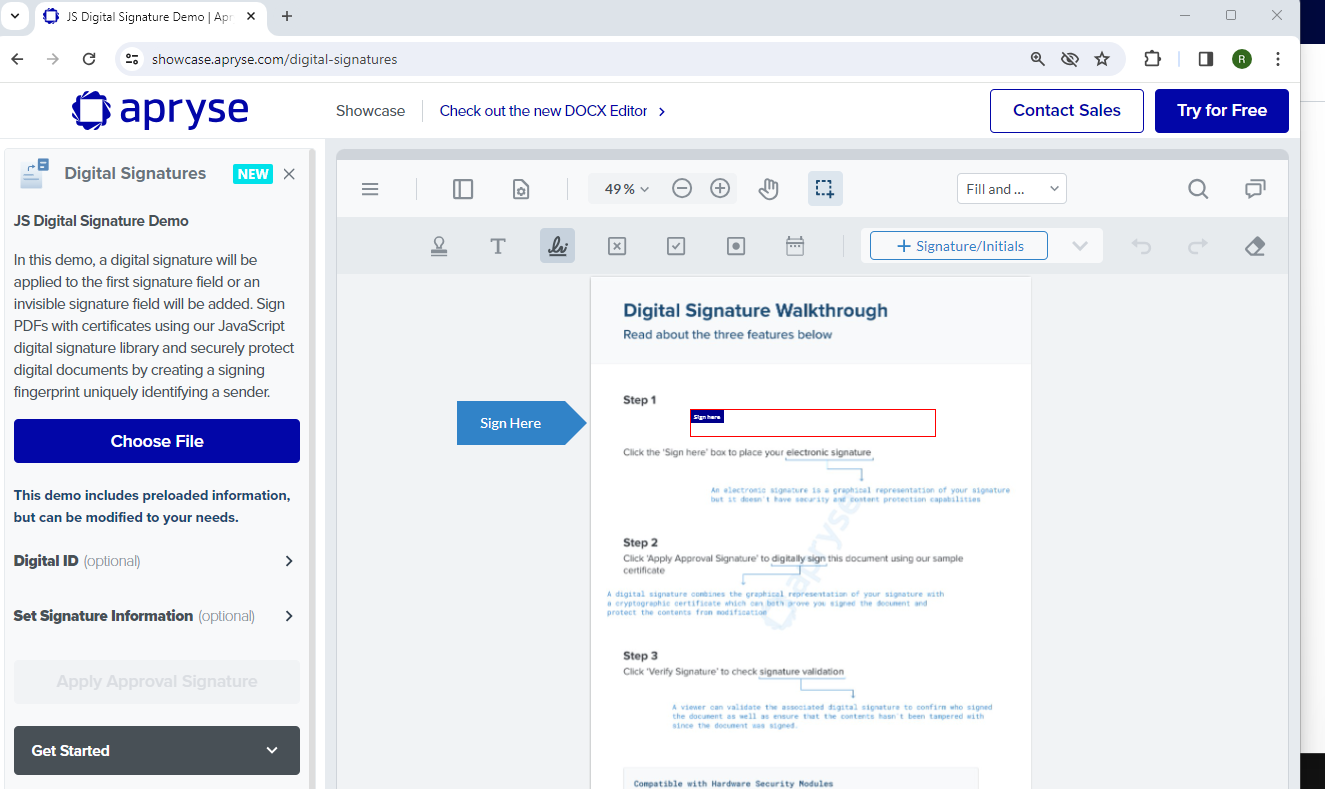Go back in browser history
Screen dimensions: 1325x789
pyautogui.click(x=17, y=59)
